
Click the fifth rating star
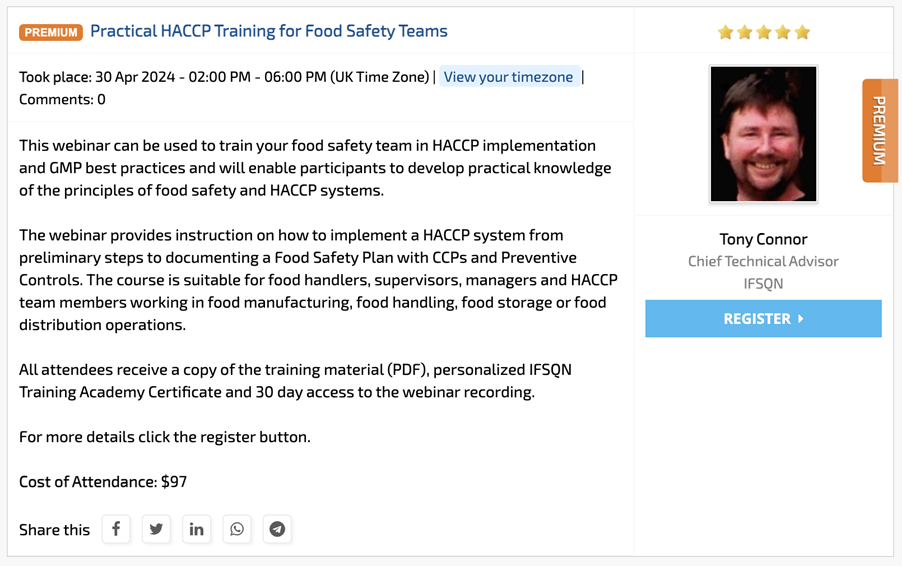(x=802, y=32)
